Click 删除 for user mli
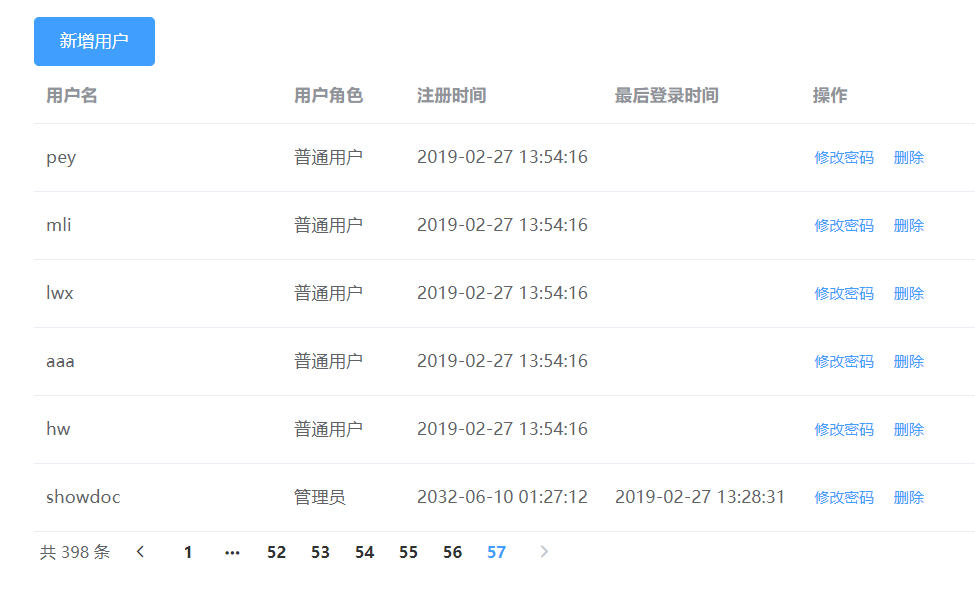This screenshot has width=975, height=589. (908, 225)
